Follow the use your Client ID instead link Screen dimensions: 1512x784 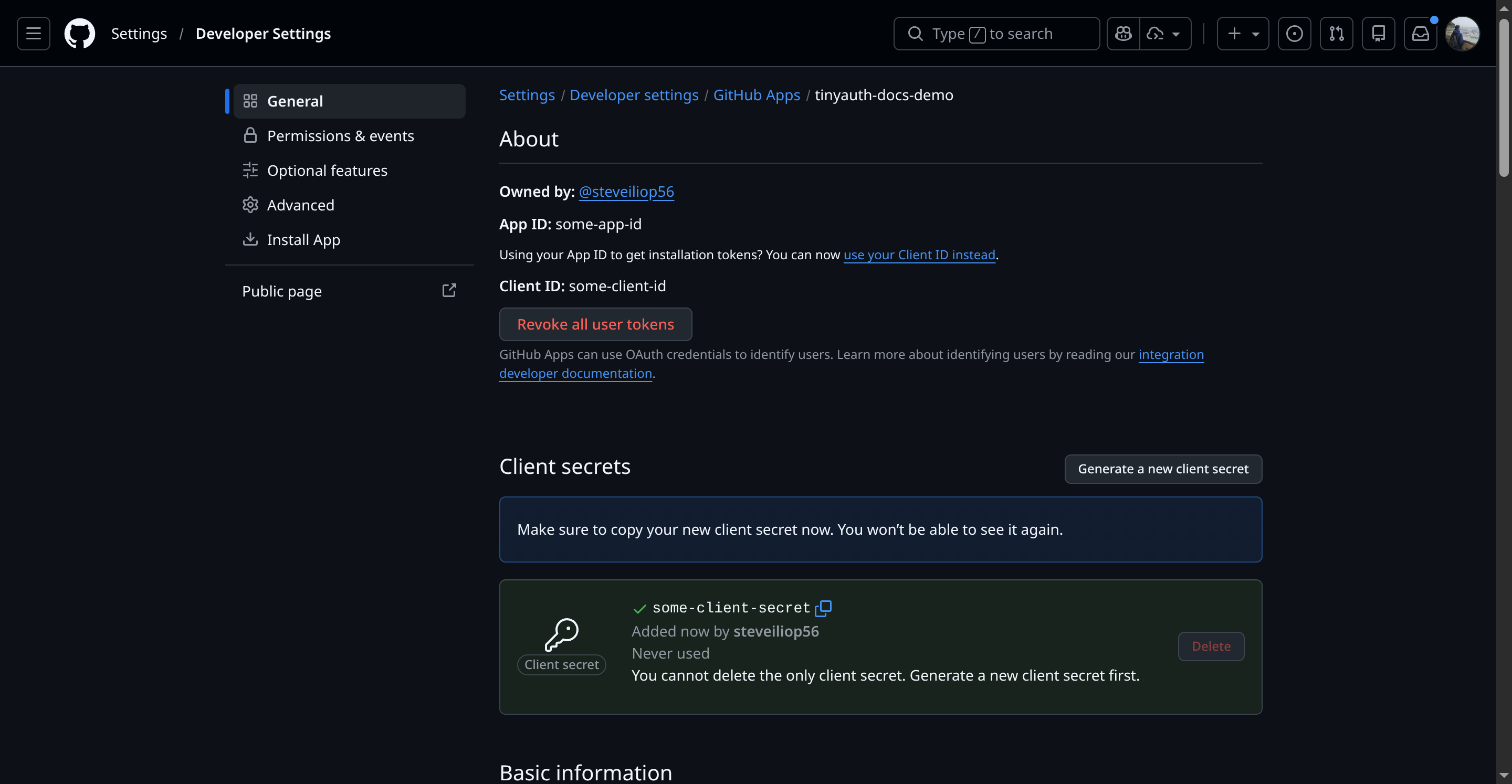tap(919, 255)
